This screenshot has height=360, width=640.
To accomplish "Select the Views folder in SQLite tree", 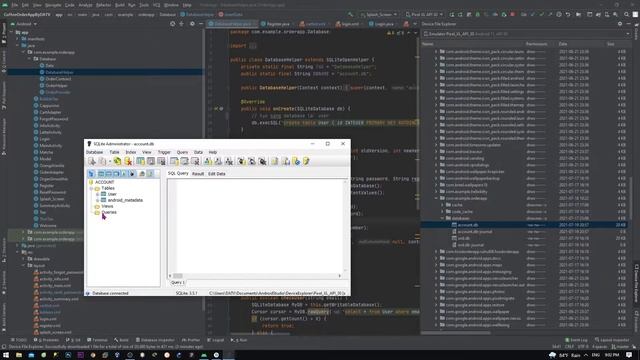I will tap(107, 206).
